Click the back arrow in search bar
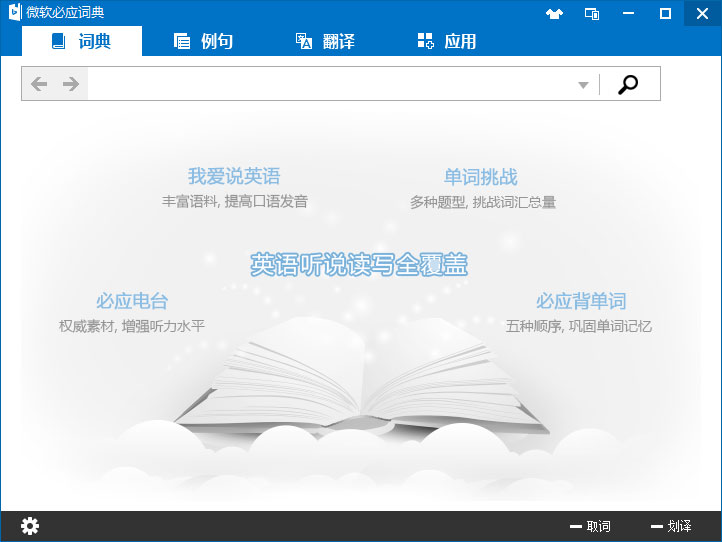Viewport: 722px width, 542px height. pos(39,84)
